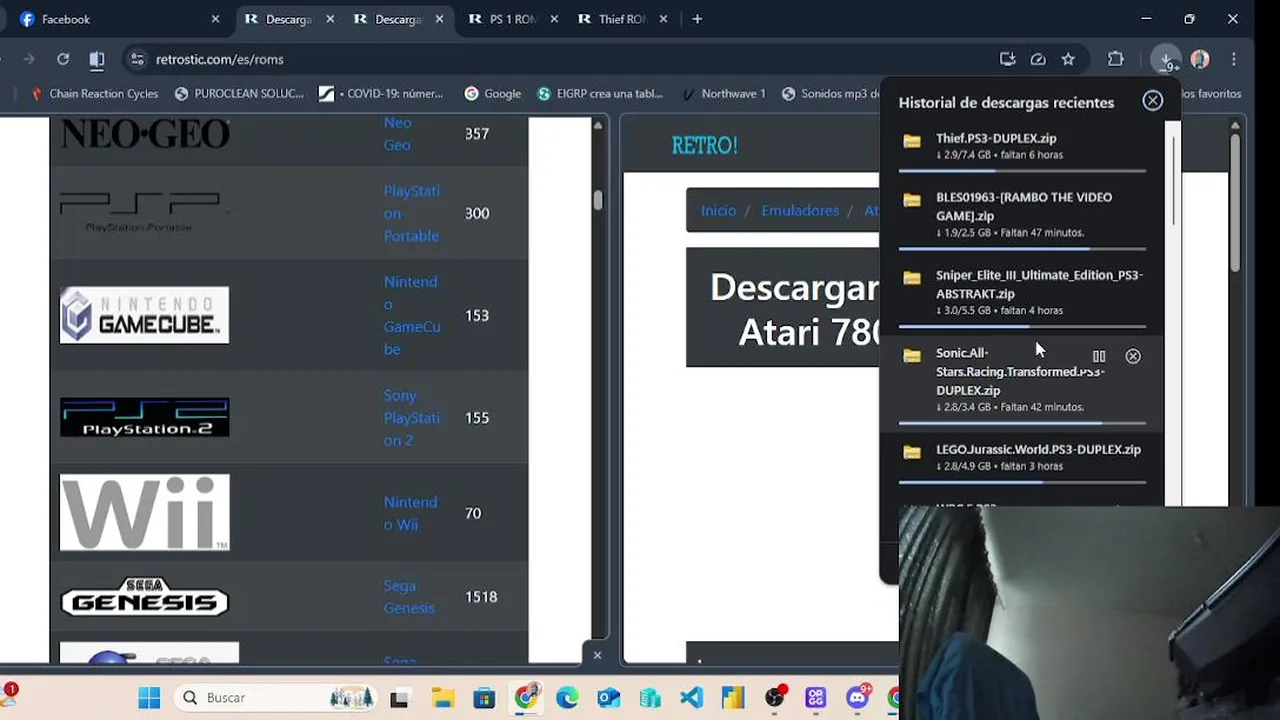Close the Thief ROM tab
The image size is (1280, 720).
point(663,19)
